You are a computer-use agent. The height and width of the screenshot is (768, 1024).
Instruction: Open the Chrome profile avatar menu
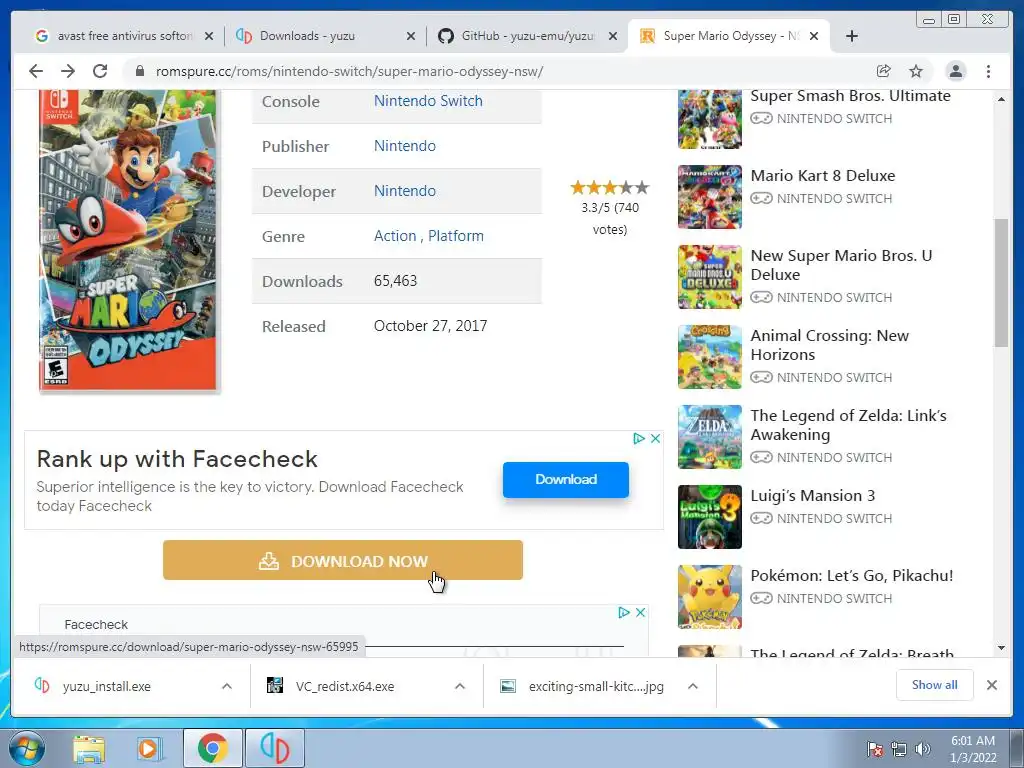(955, 71)
